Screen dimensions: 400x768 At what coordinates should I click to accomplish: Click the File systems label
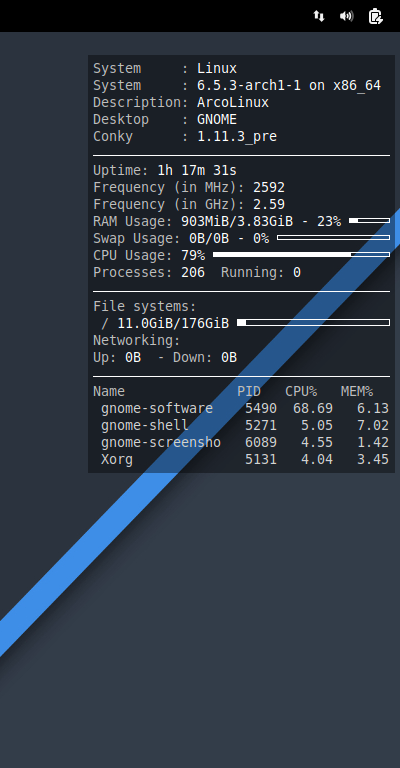coord(144,307)
